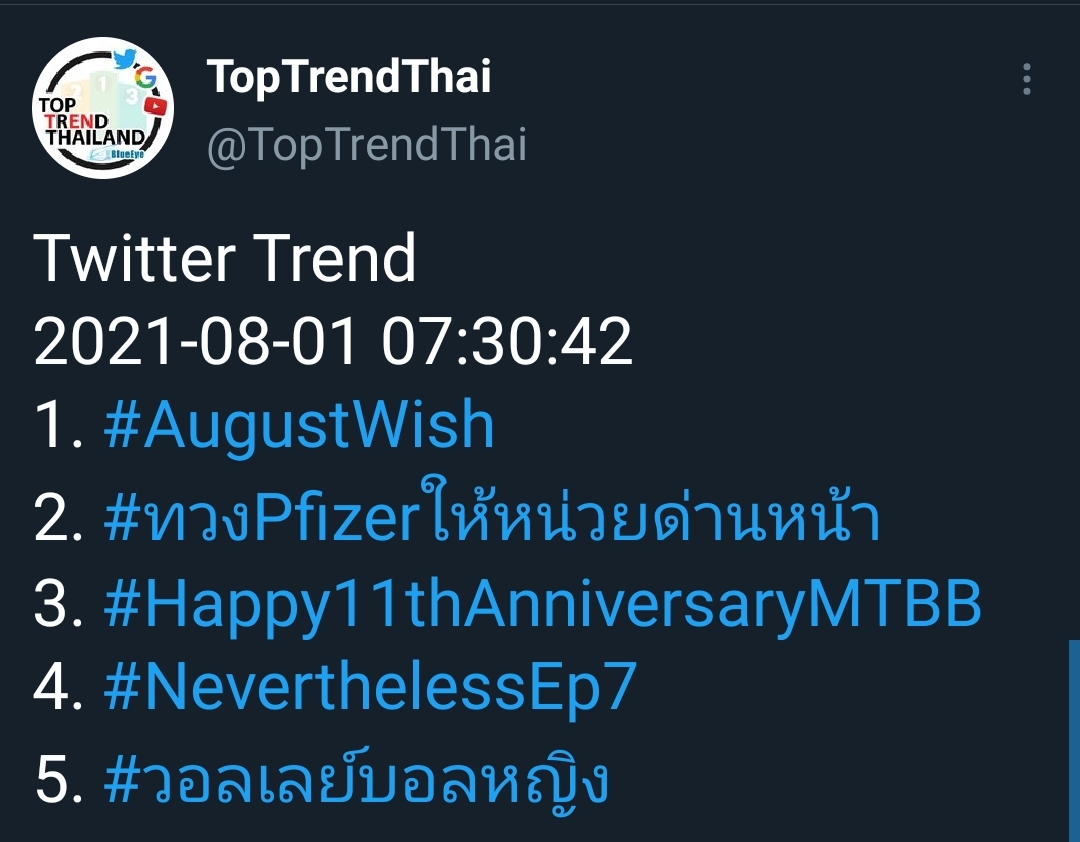Click the 2021-08-01 07:30:42 timestamp line
The image size is (1080, 842).
333,341
